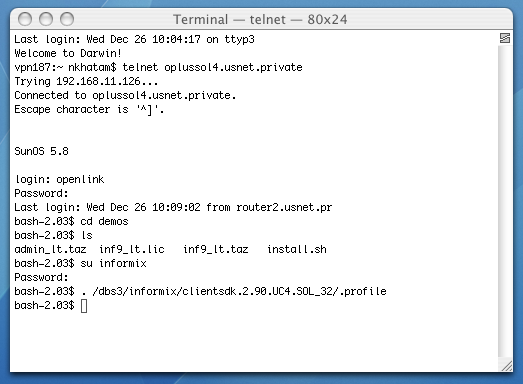Click the split pane icon above scrollbar
This screenshot has width=523, height=384.
505,38
